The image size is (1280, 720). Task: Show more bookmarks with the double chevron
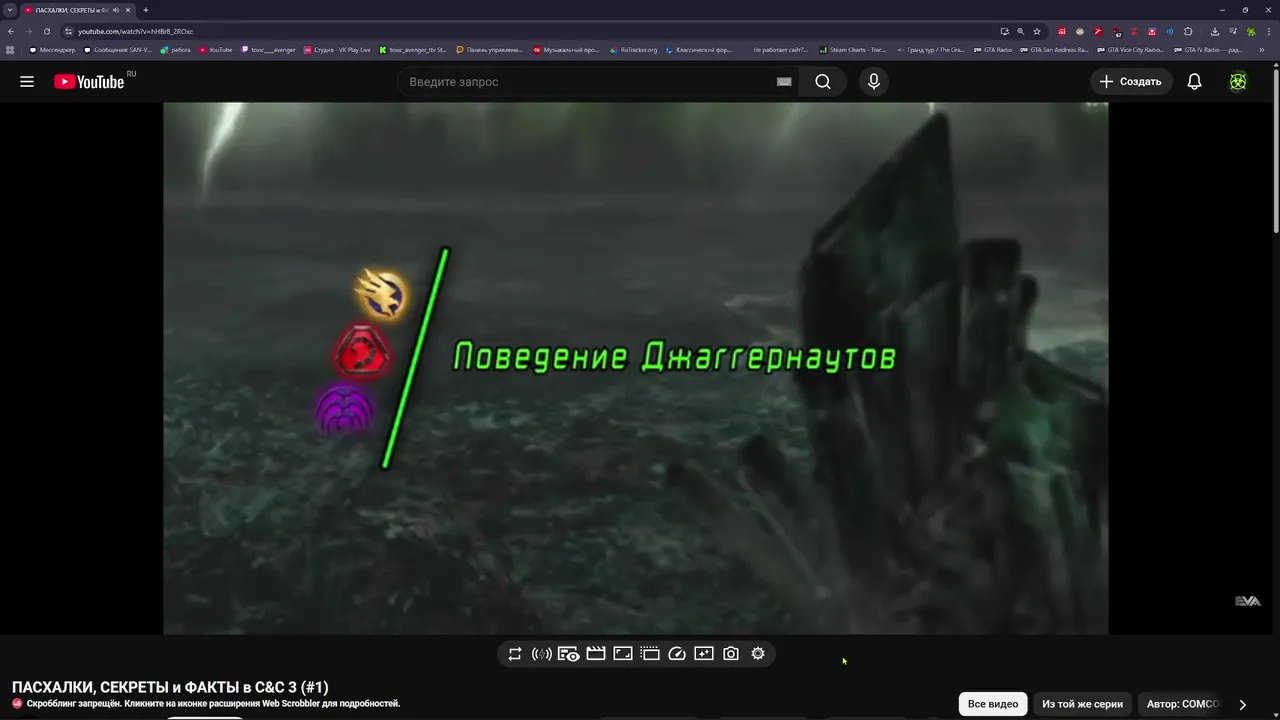tap(1263, 49)
